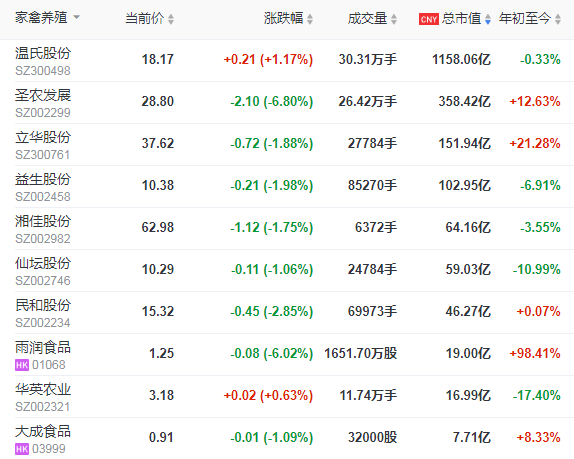Sort by 年初至今 column arrows
The width and height of the screenshot is (574, 459).
point(558,19)
